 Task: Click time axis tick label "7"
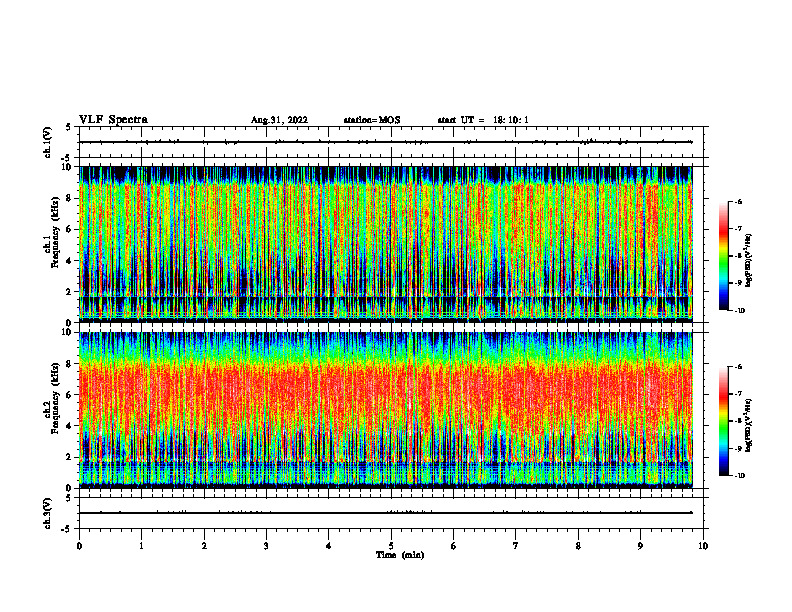click(516, 546)
